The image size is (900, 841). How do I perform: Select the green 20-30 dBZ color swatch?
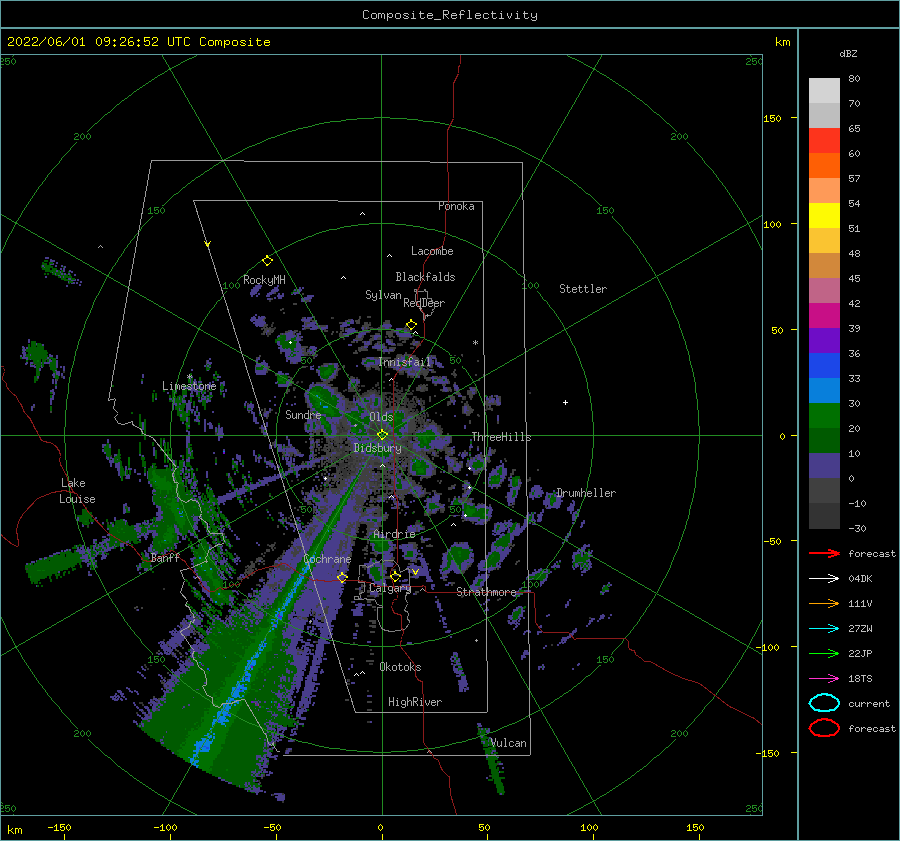[x=824, y=416]
